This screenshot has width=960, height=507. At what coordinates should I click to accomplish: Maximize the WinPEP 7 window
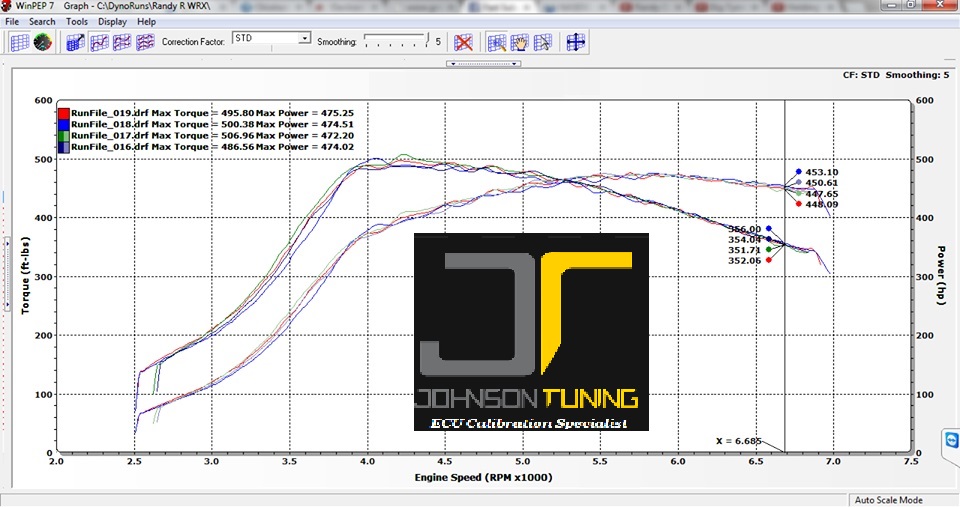pos(911,4)
